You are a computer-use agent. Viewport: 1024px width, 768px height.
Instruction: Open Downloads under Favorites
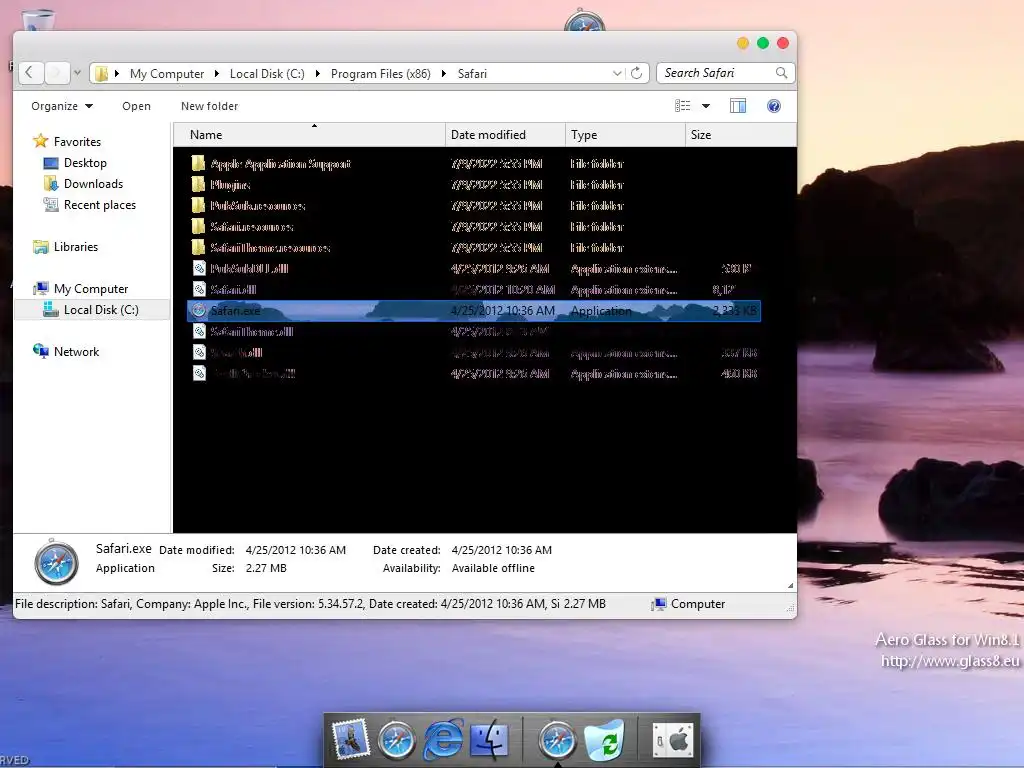(x=93, y=184)
